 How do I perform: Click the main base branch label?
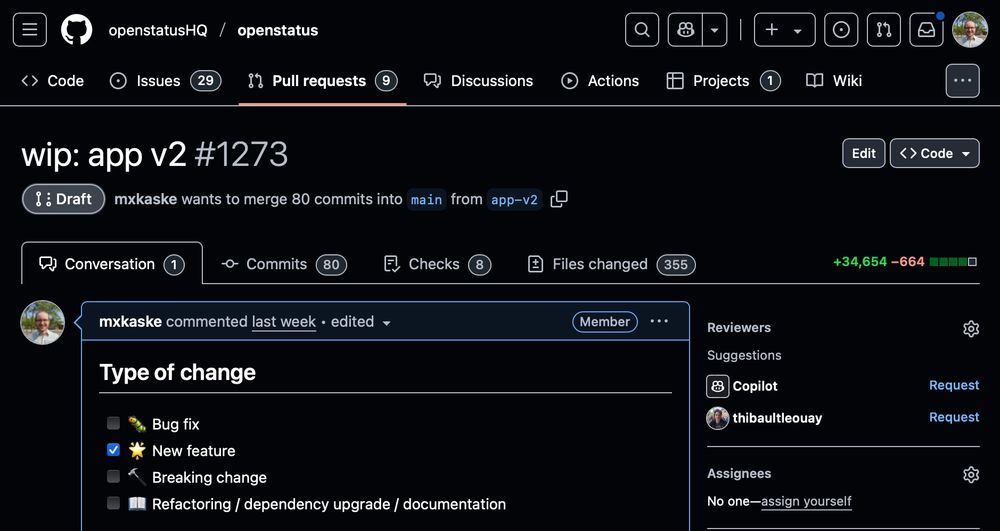(x=427, y=200)
